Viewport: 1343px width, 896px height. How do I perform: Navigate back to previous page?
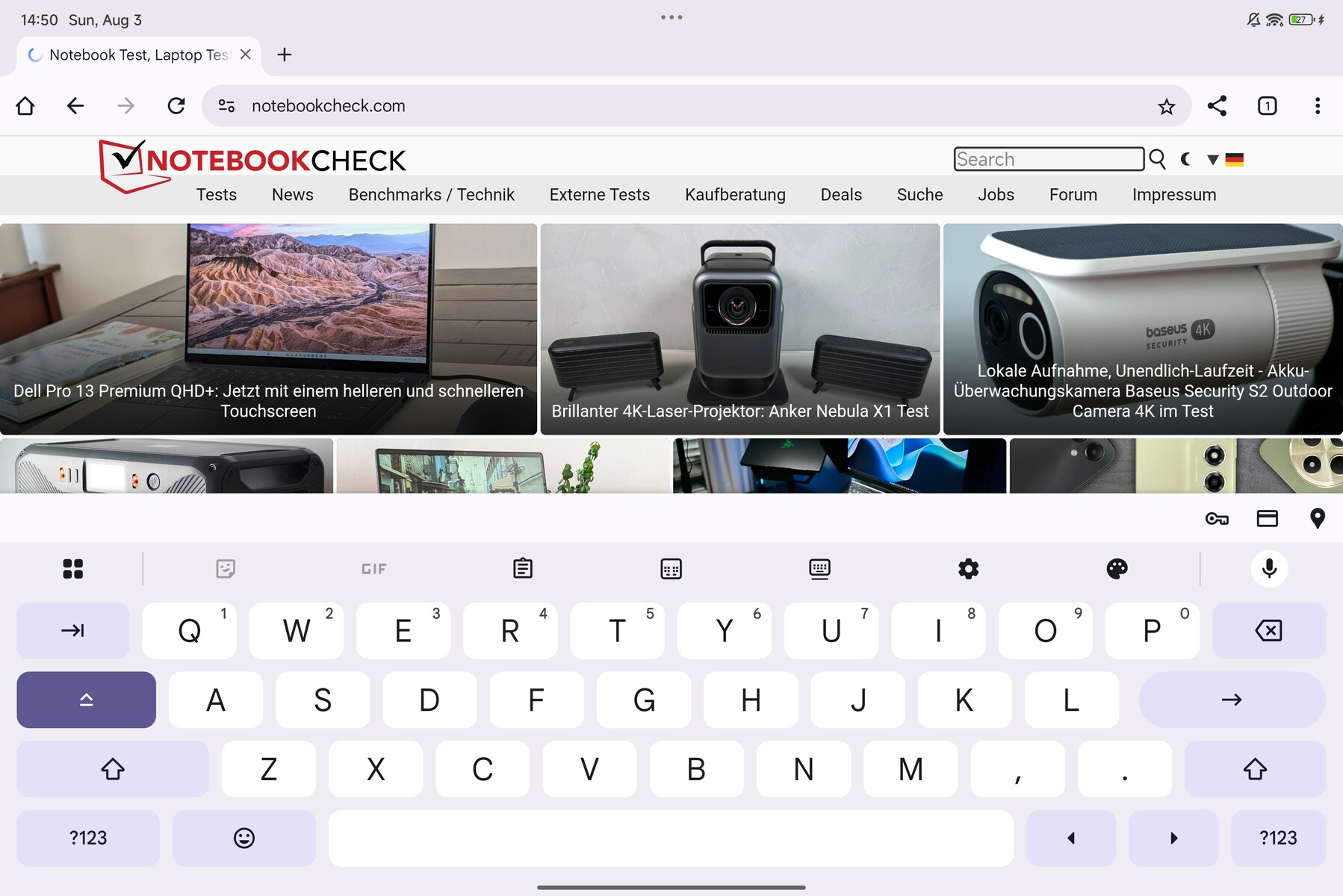tap(75, 106)
